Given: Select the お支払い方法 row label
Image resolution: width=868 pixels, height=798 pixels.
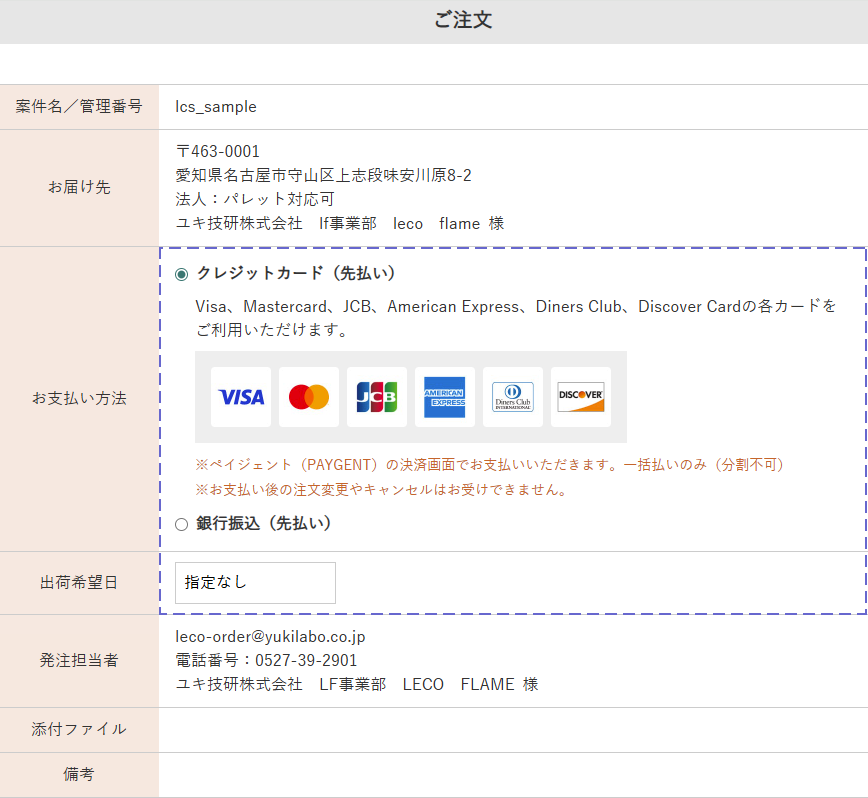Looking at the screenshot, I should (x=78, y=396).
